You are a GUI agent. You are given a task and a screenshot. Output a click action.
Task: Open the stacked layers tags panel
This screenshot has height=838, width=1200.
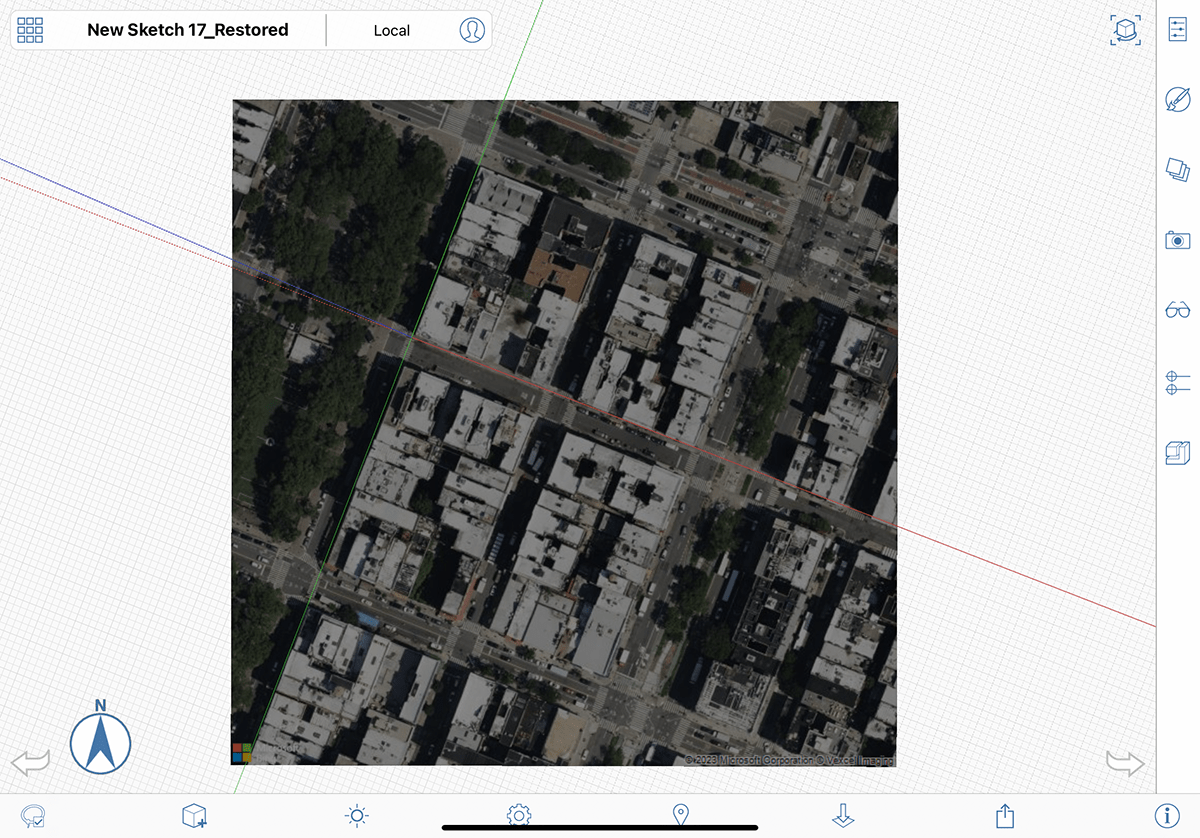1178,169
